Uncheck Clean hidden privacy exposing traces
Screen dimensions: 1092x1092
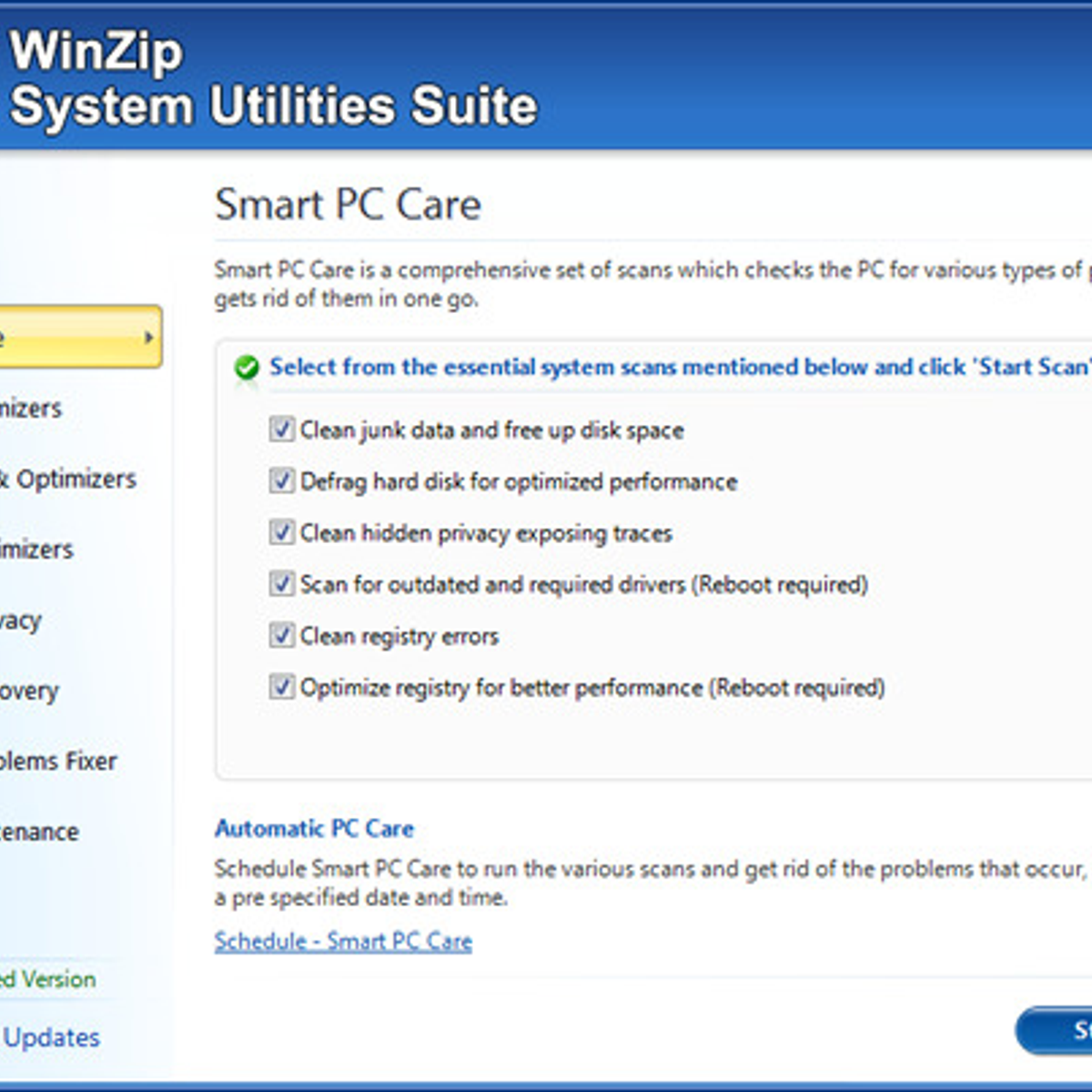[282, 531]
